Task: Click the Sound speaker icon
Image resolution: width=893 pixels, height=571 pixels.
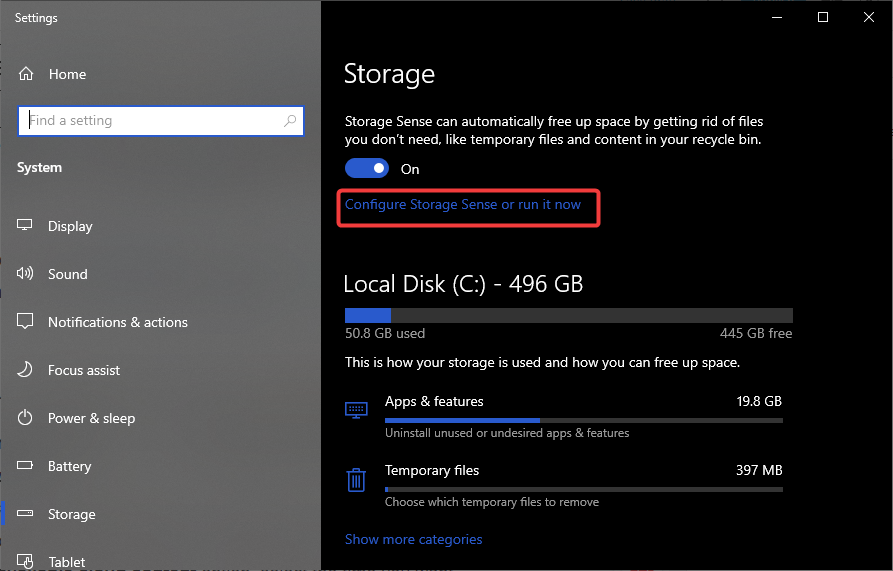Action: pyautogui.click(x=26, y=274)
